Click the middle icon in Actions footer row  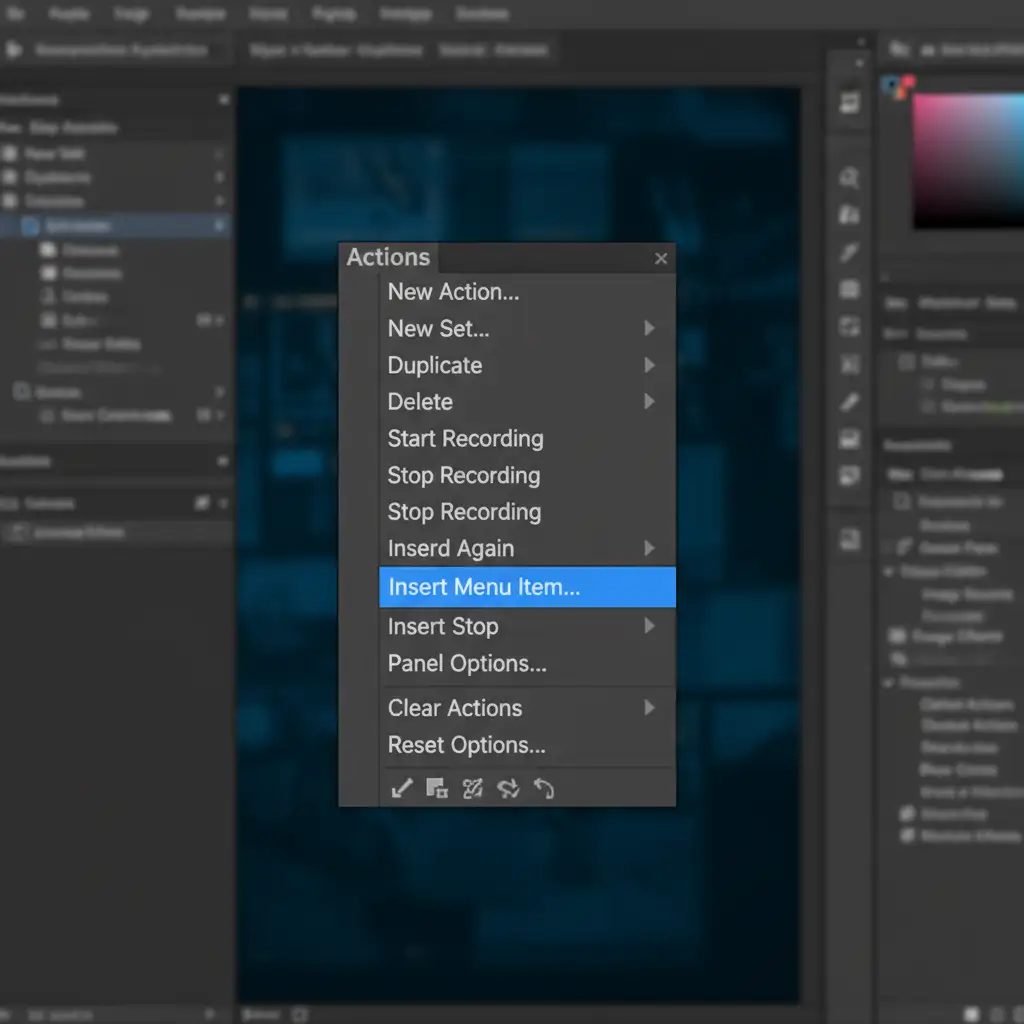point(472,789)
